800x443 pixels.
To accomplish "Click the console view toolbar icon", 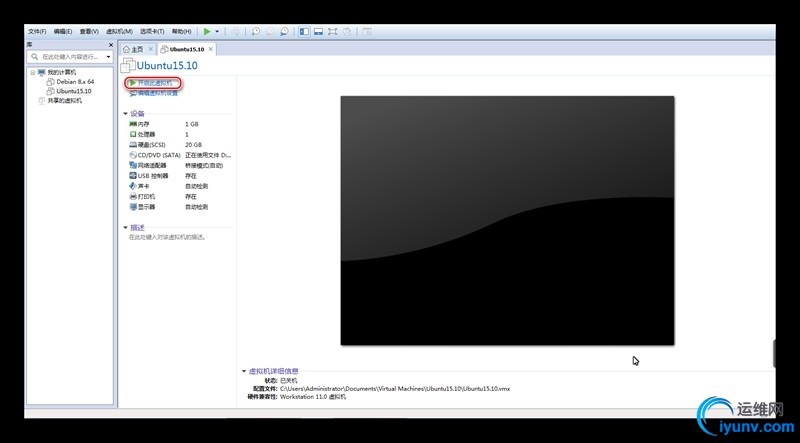I will pyautogui.click(x=367, y=32).
